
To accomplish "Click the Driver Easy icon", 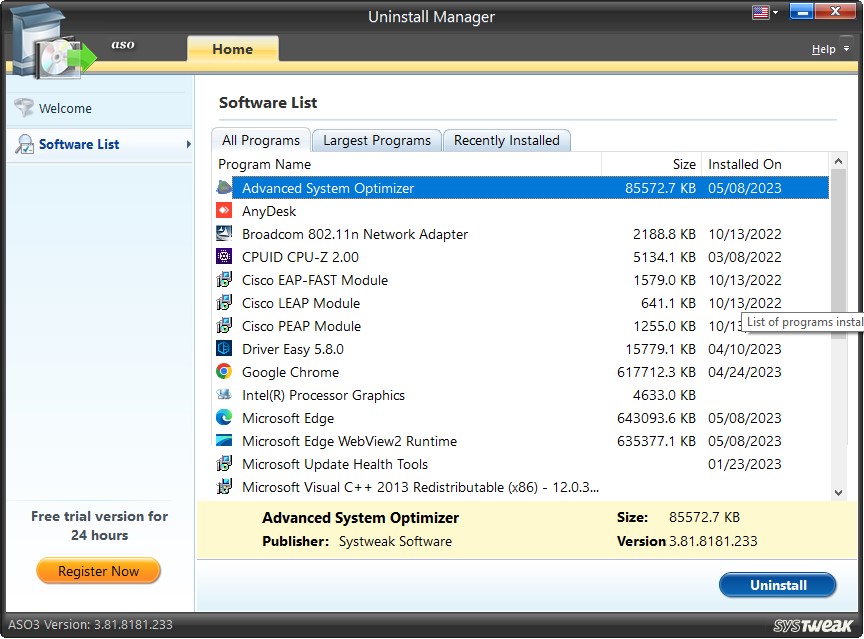I will pos(224,349).
